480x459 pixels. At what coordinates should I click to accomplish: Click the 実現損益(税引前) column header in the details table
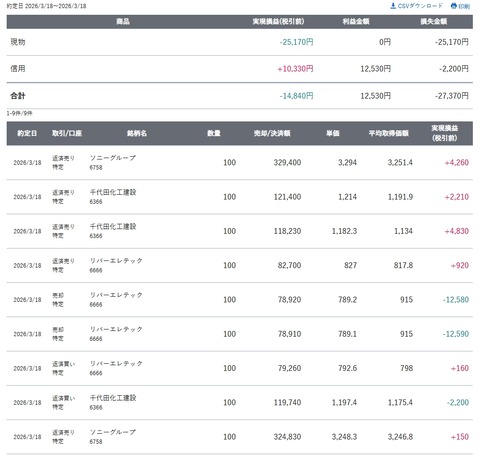point(445,133)
